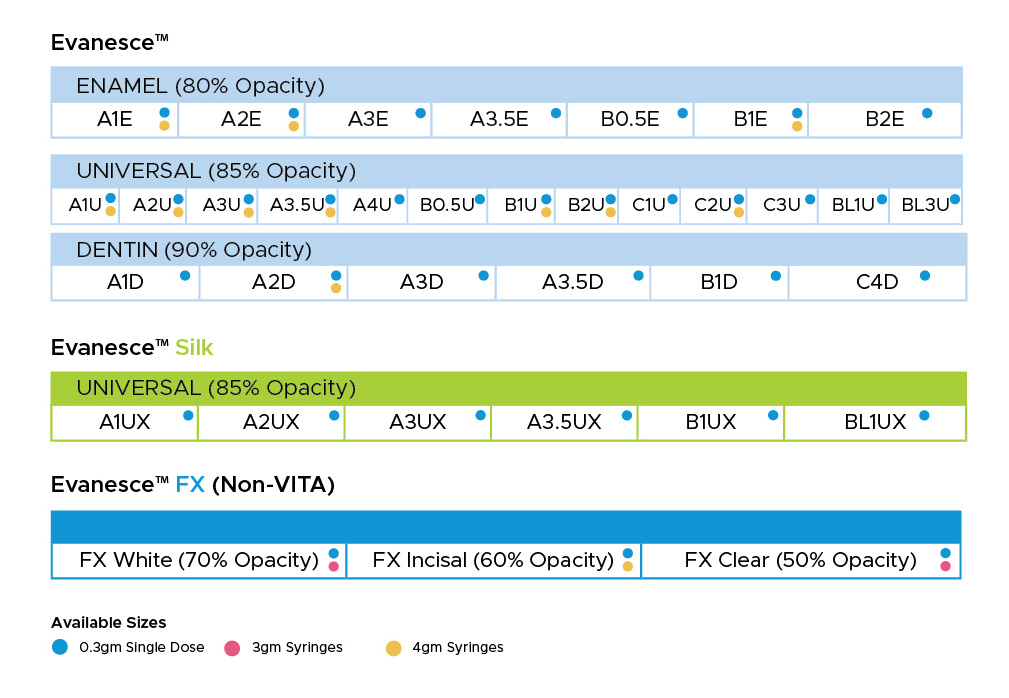The image size is (1009, 698).
Task: Select the yellow dot in the A2D cell
Action: click(336, 288)
